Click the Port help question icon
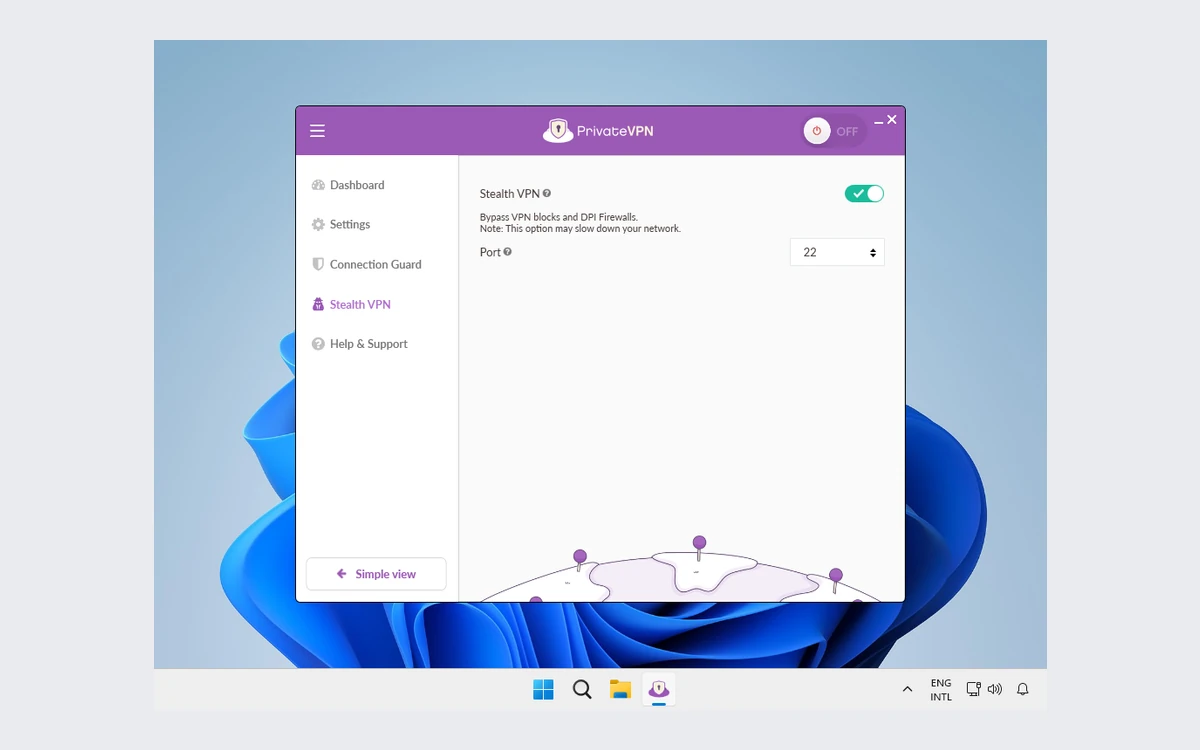 [x=508, y=252]
